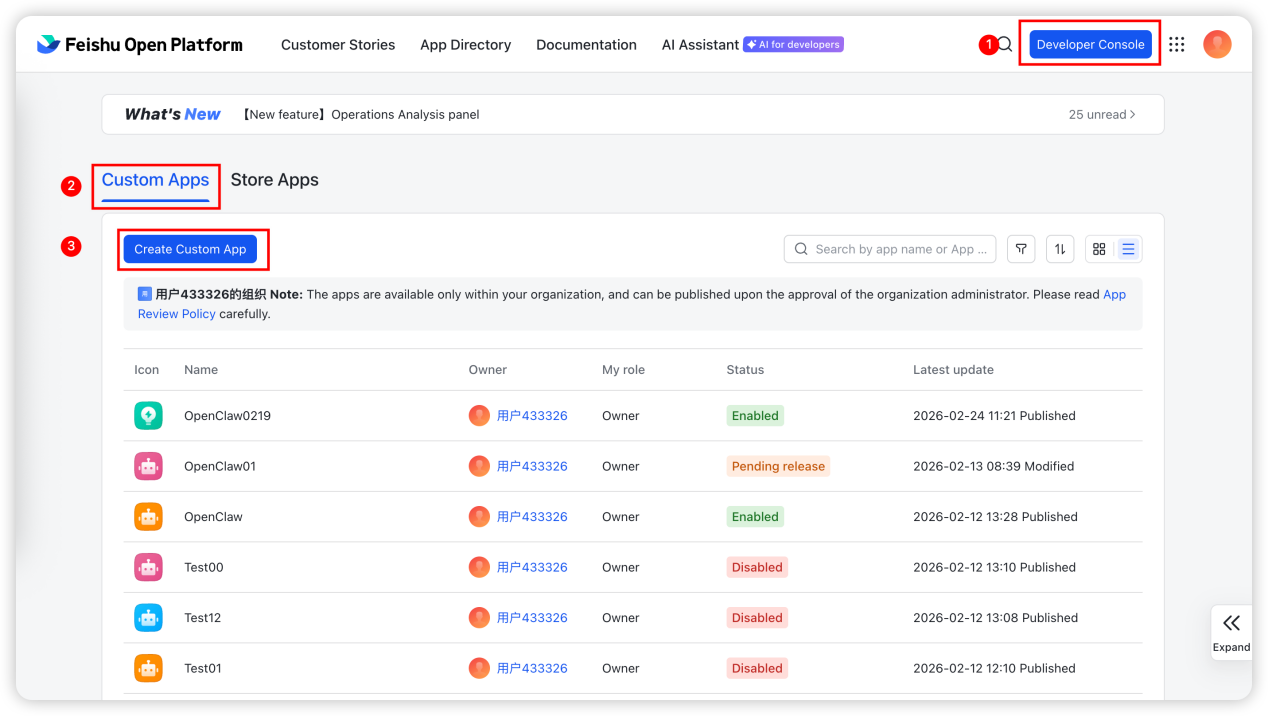
Task: Expand the collapsed side panel
Action: point(1231,632)
